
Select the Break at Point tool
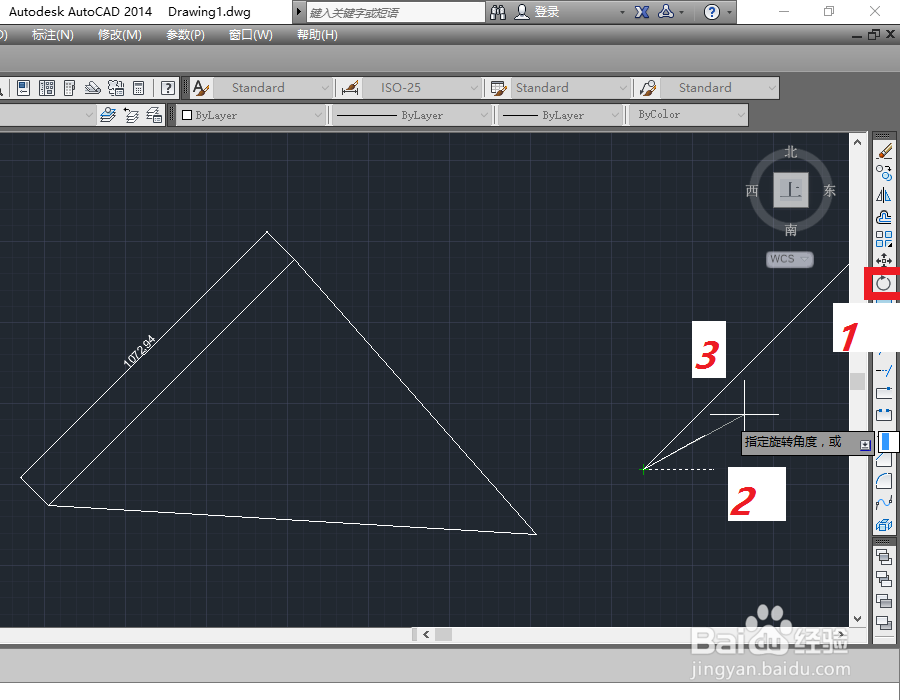pyautogui.click(x=884, y=392)
